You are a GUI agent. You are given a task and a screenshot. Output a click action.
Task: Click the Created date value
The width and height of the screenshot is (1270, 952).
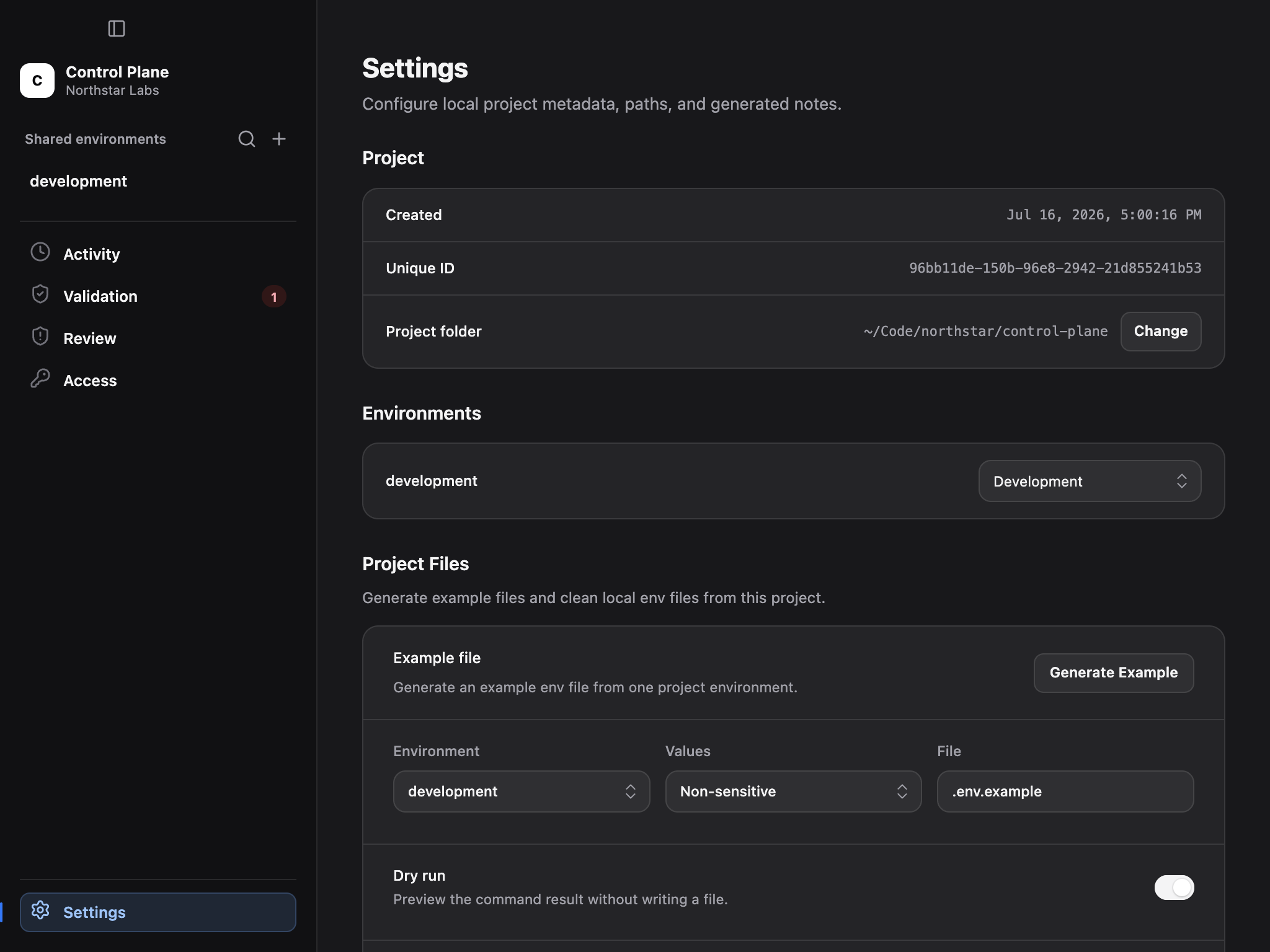(1104, 215)
